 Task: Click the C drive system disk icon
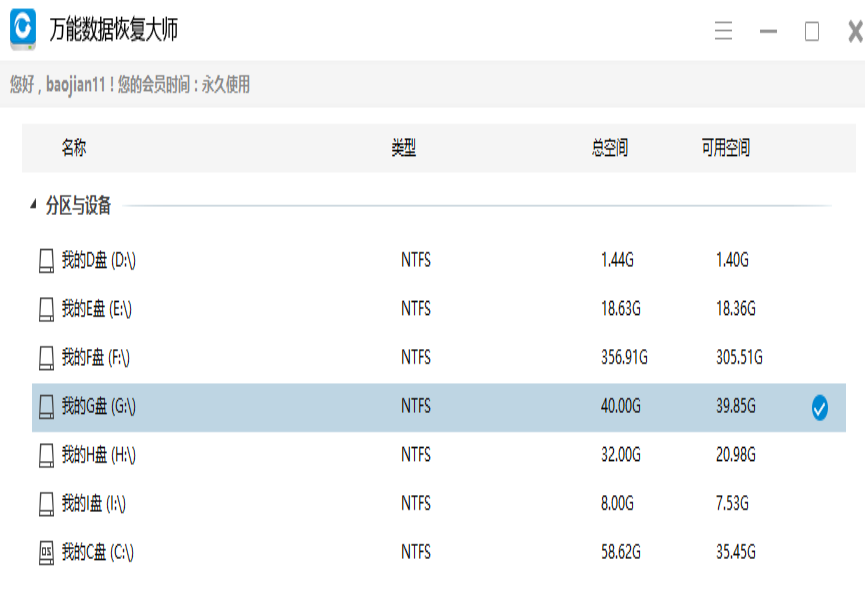tap(46, 552)
